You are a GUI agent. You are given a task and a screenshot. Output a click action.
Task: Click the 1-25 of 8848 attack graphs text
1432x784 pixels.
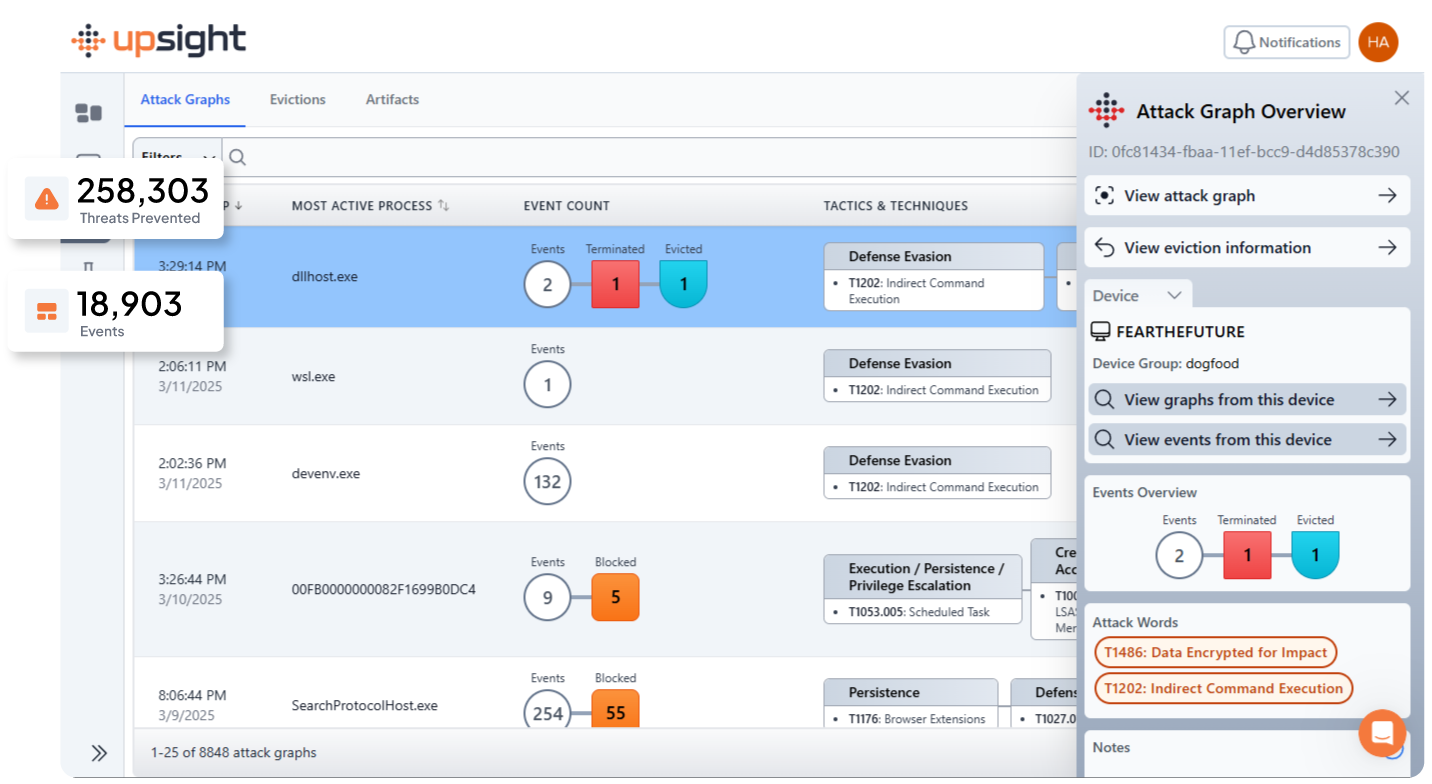(233, 753)
